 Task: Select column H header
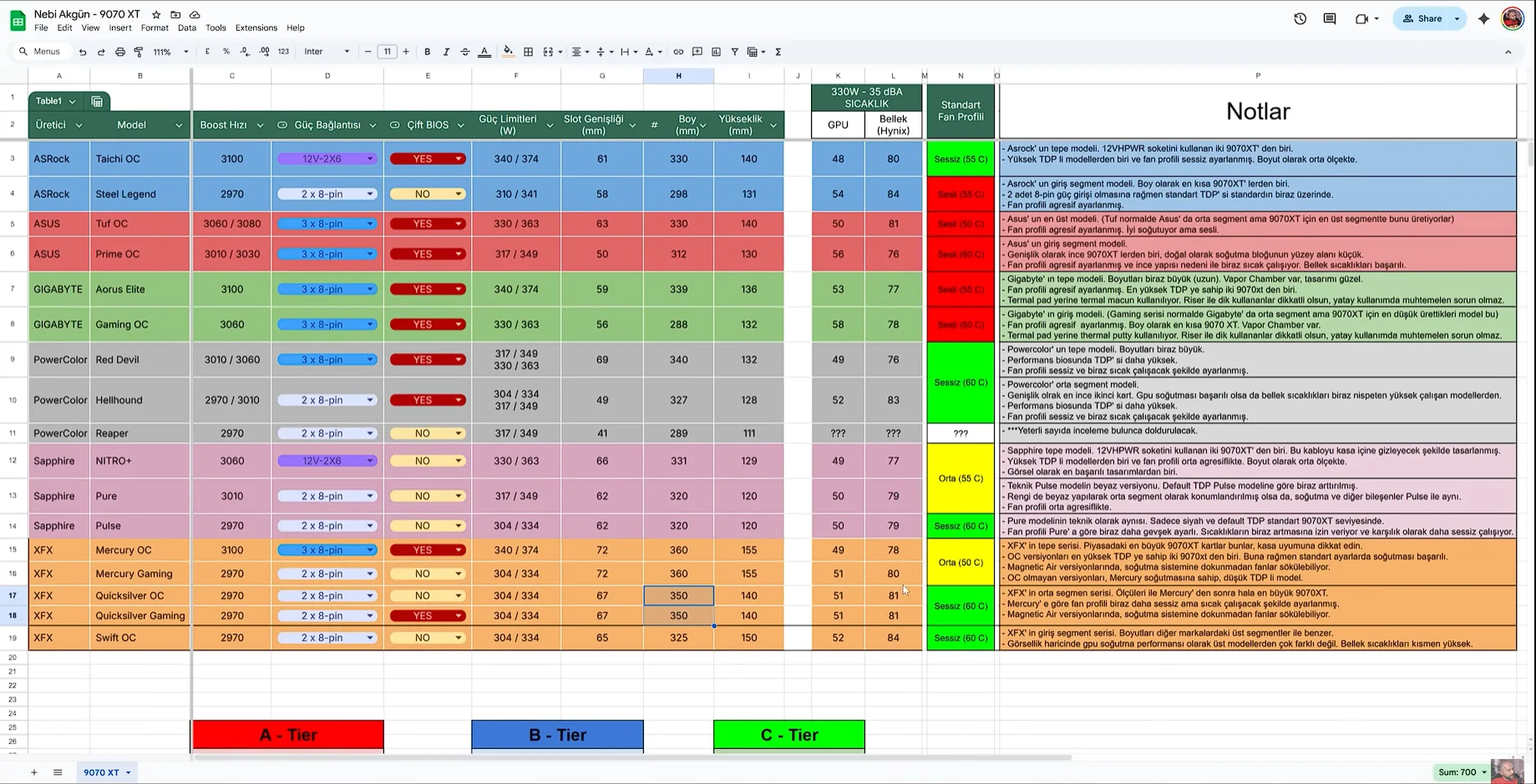(678, 76)
